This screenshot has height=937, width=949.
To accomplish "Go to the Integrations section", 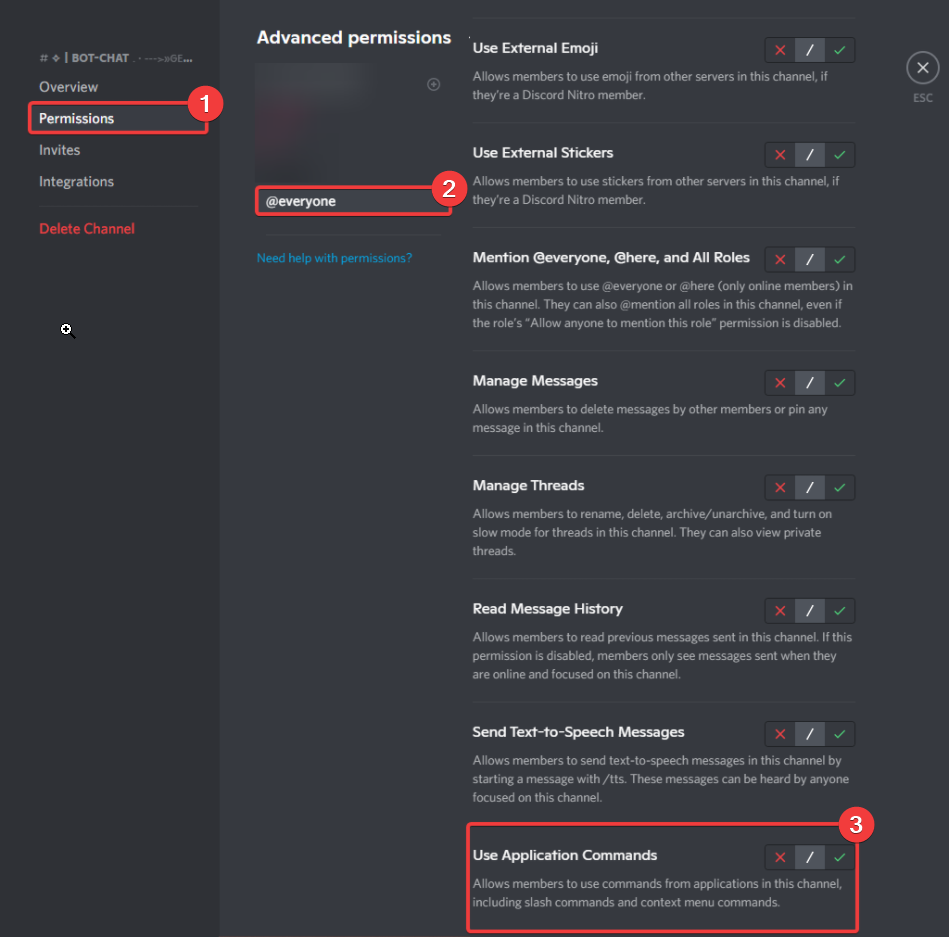I will pos(76,181).
